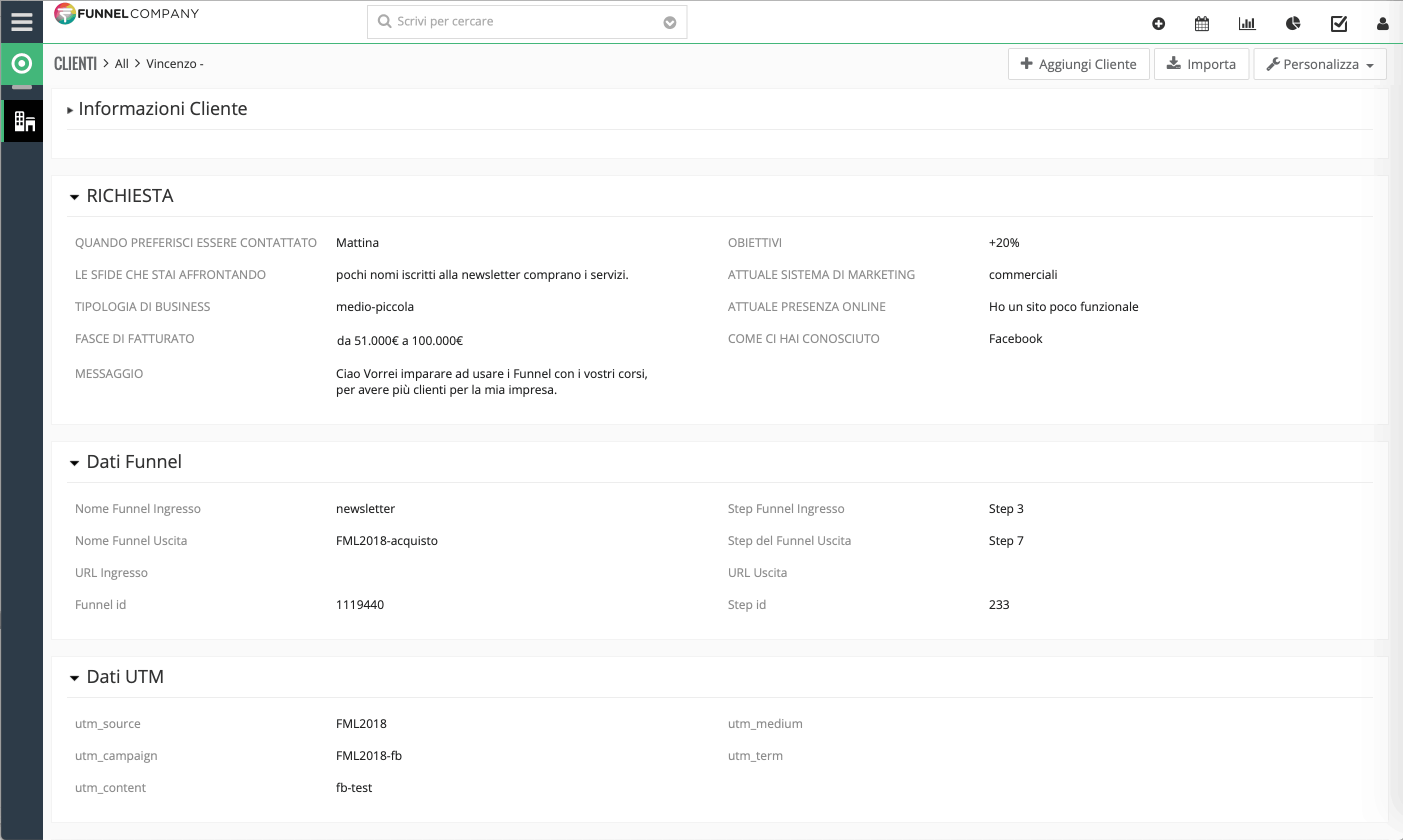The height and width of the screenshot is (840, 1403).
Task: Click the 'Vincenzo -' breadcrumb
Action: pos(175,63)
